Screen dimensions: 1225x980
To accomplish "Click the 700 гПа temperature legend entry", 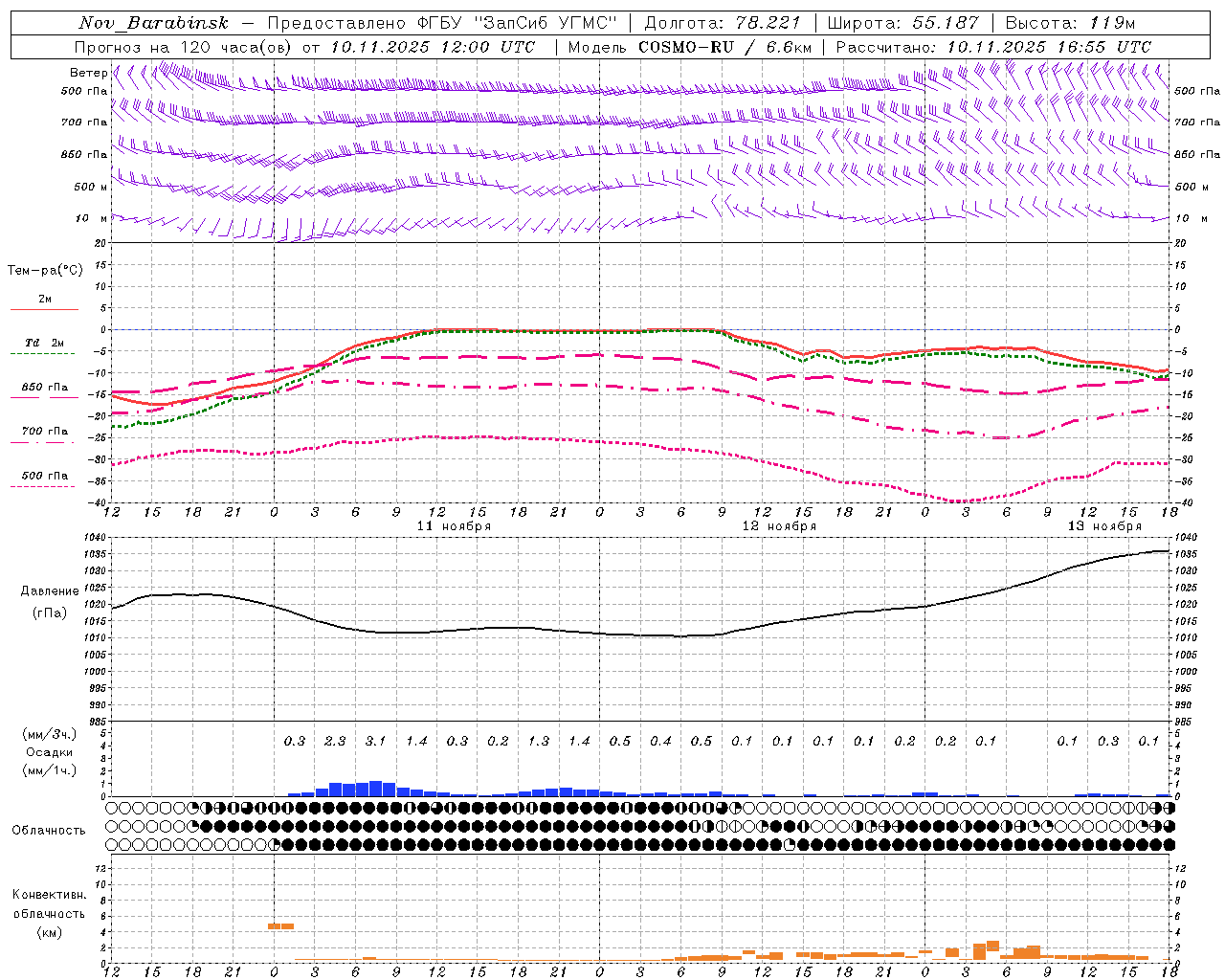I will pos(45,432).
